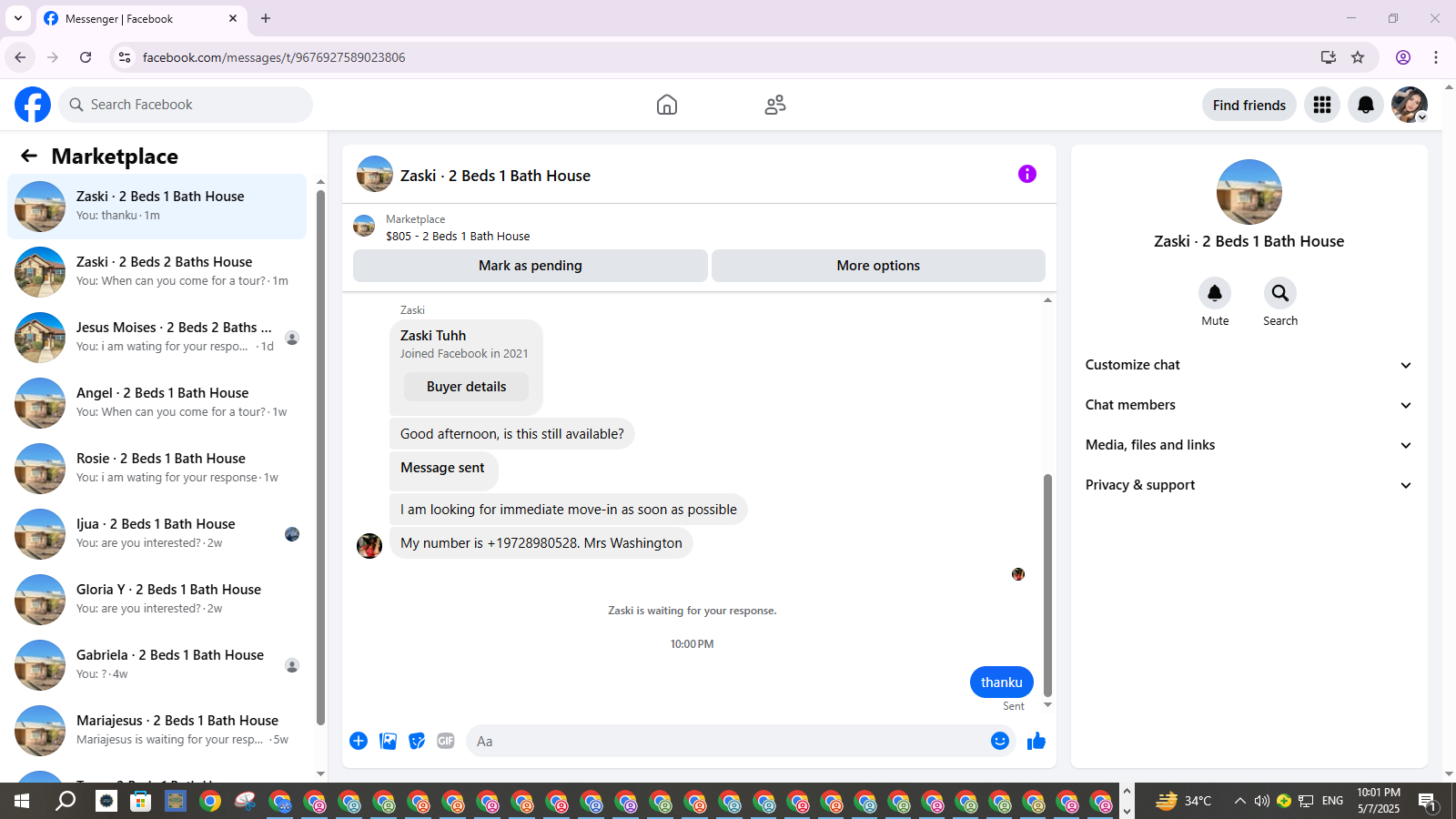This screenshot has width=1456, height=819.
Task: Expand Chat members section
Action: tap(1249, 405)
